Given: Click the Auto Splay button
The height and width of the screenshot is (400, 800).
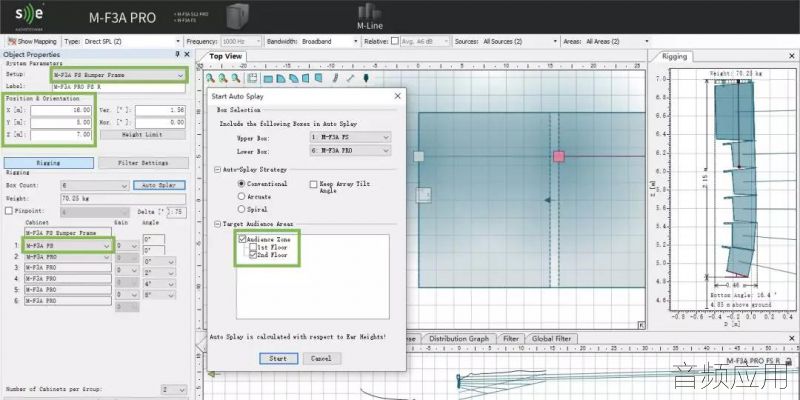Looking at the screenshot, I should coord(160,185).
